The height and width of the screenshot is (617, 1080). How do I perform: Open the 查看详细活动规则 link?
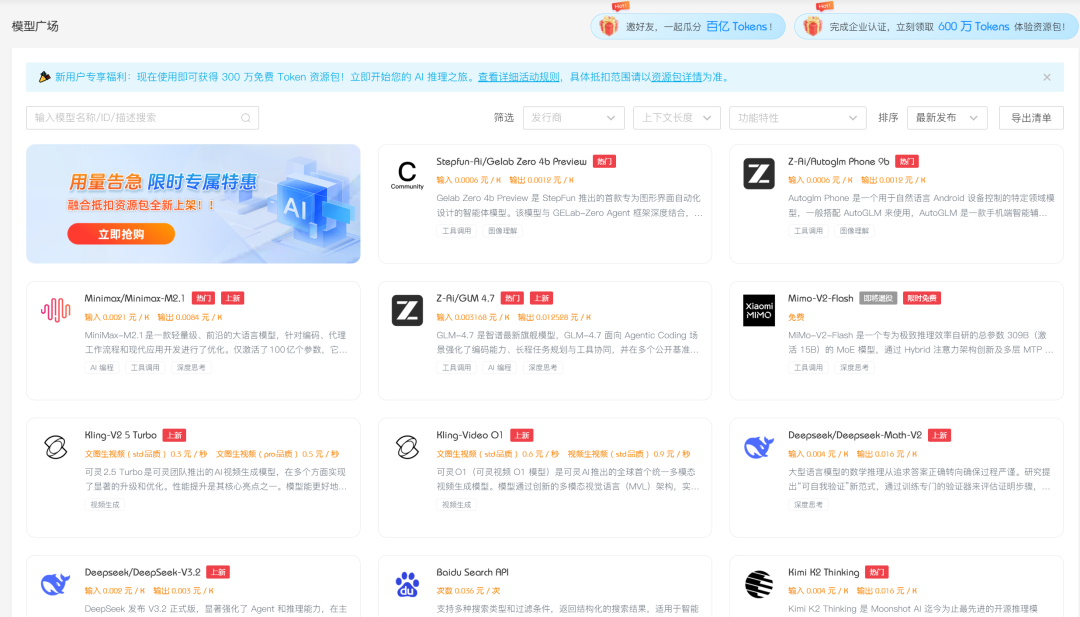pyautogui.click(x=519, y=77)
